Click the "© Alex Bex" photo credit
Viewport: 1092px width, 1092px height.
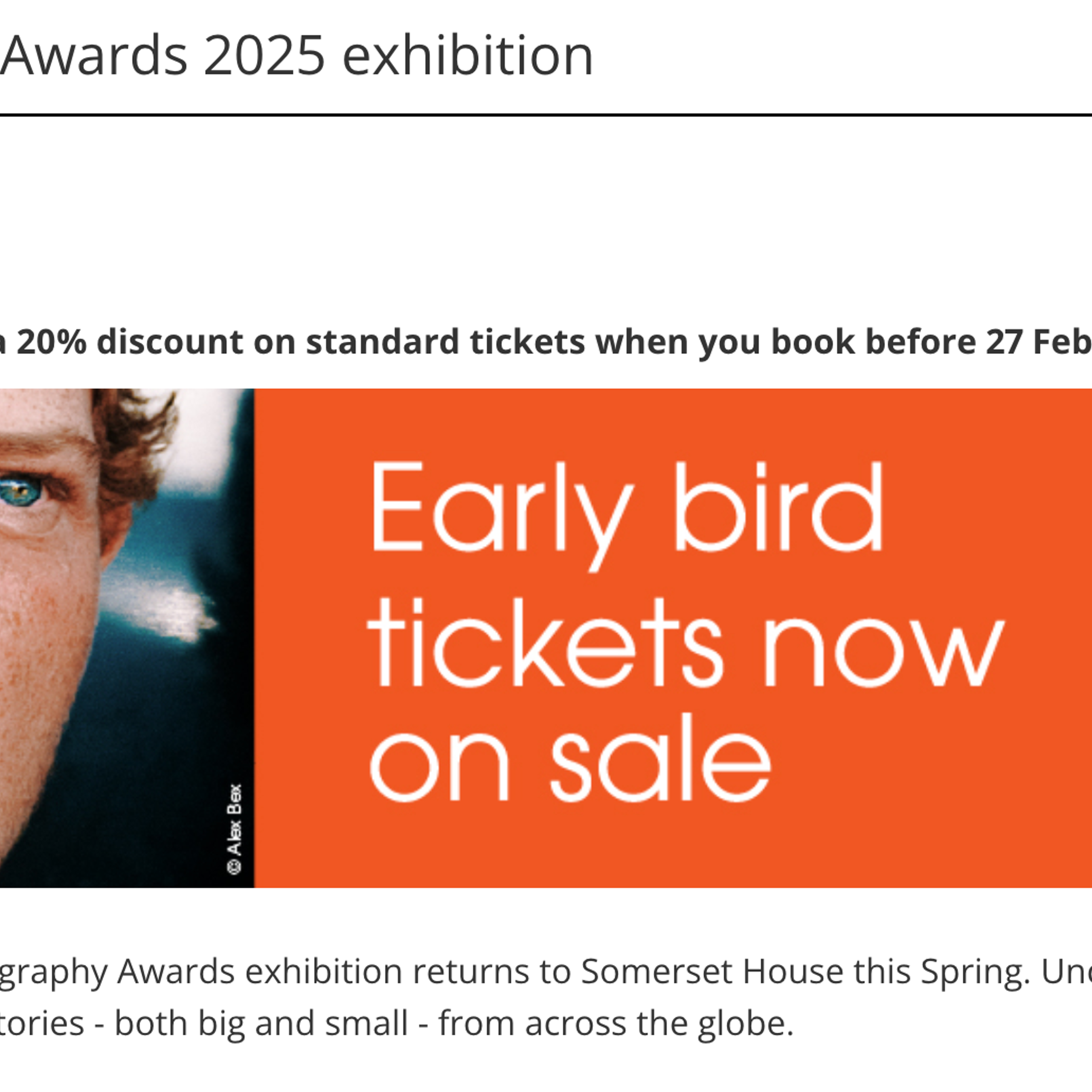coord(235,829)
